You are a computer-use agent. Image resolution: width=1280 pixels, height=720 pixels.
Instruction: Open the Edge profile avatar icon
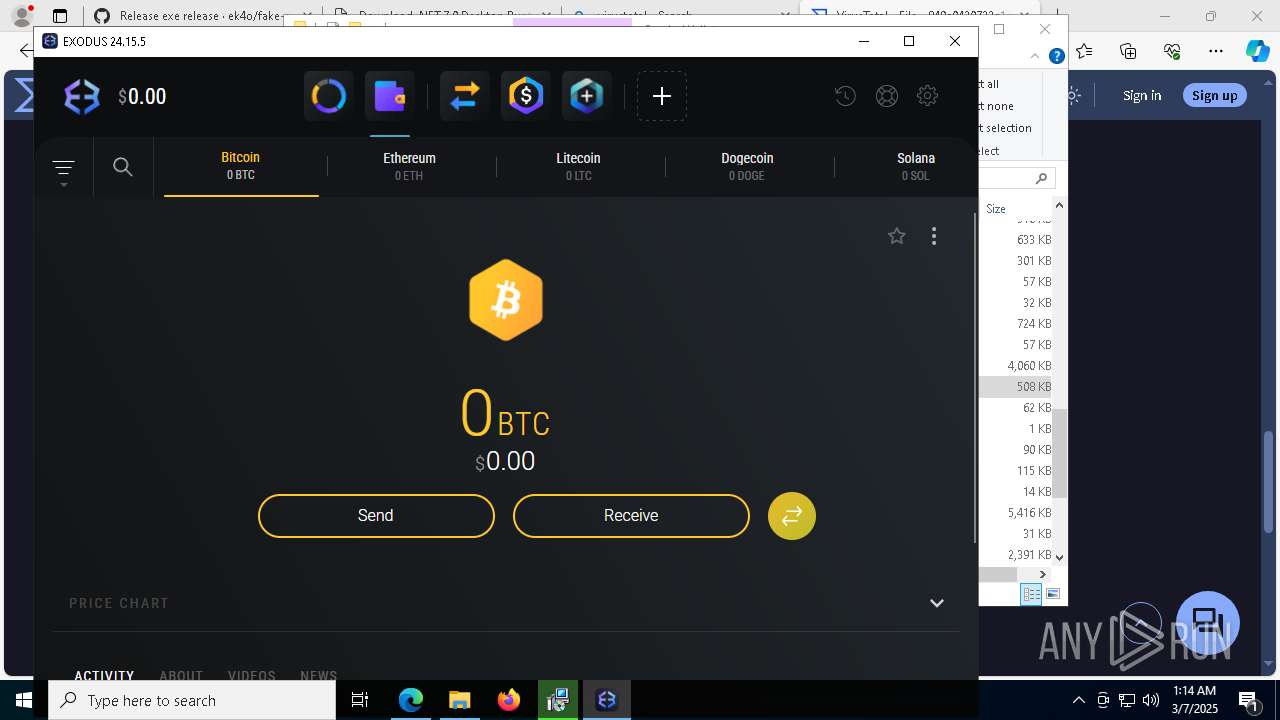[x=21, y=16]
